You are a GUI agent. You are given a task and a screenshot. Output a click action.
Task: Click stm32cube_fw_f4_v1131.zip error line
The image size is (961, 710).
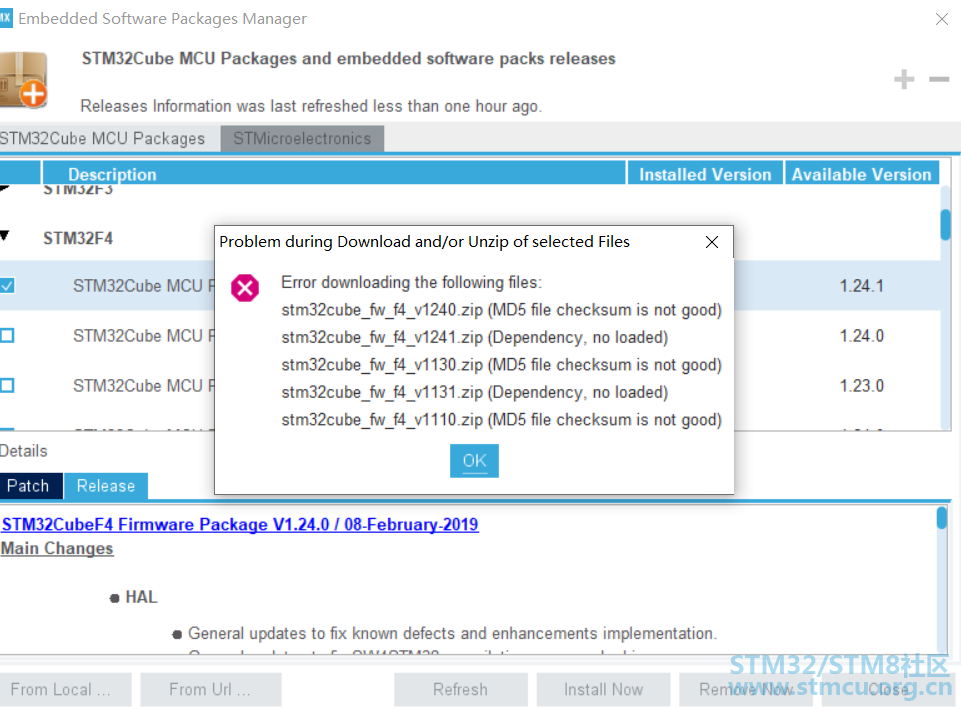click(x=474, y=392)
